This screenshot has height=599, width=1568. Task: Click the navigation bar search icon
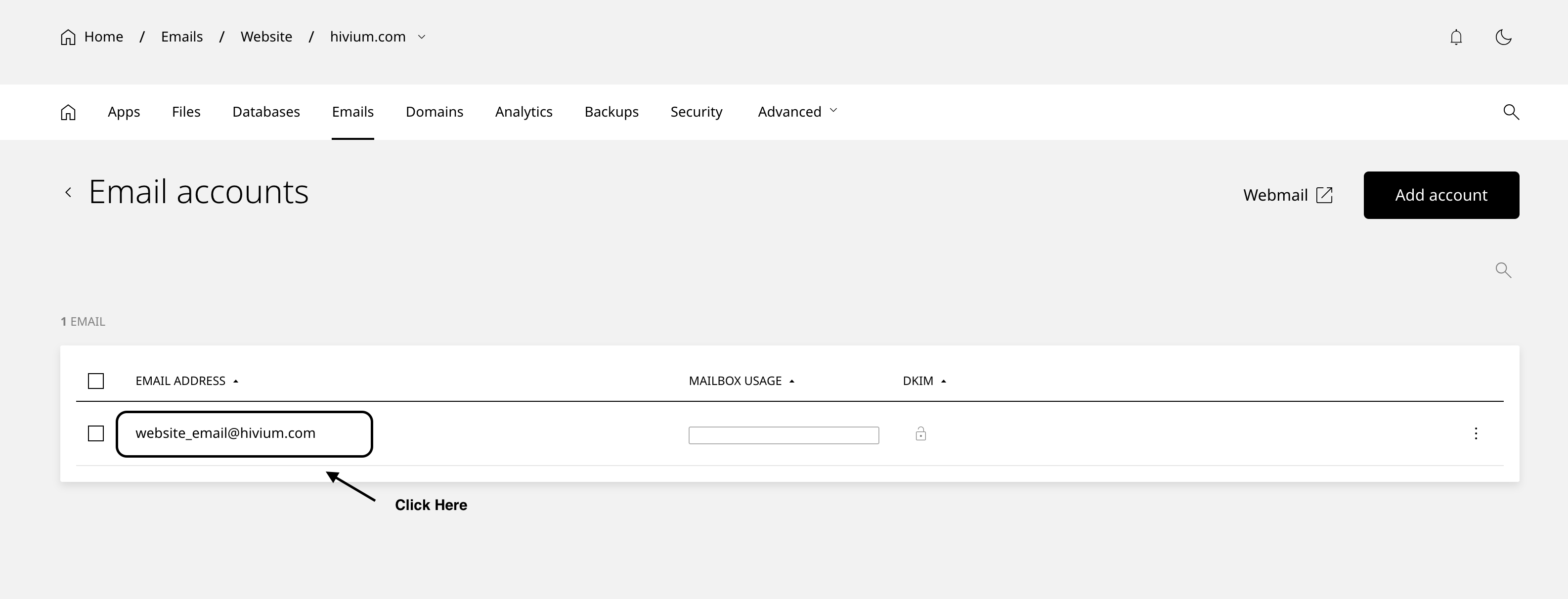point(1511,112)
